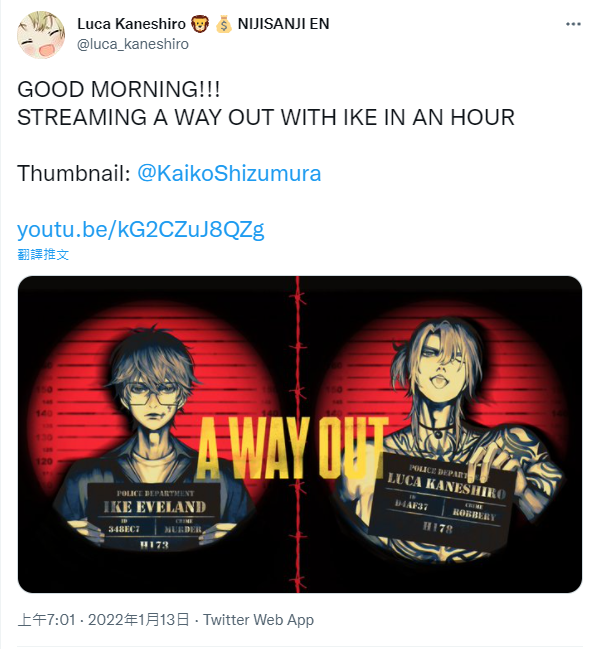Screen dimensions: 599x649
Task: Click the money bag emoji in display name
Action: point(224,24)
